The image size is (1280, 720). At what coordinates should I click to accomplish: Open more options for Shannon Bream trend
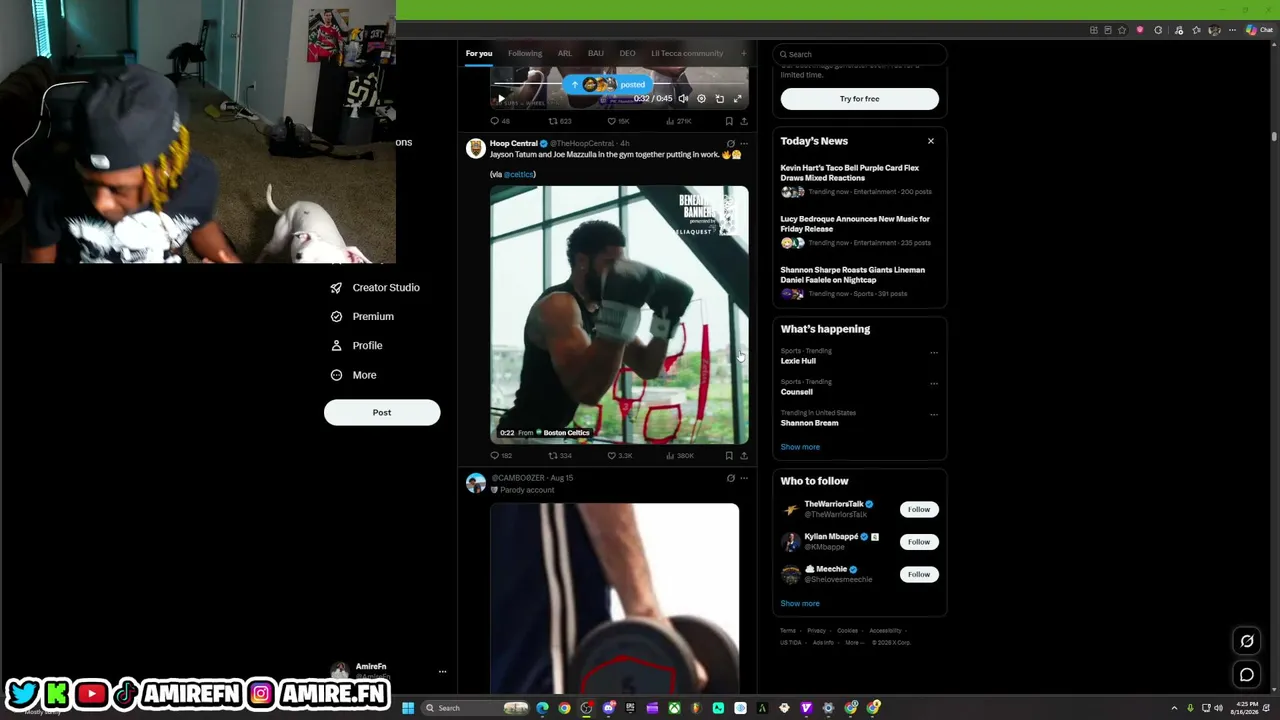(x=934, y=414)
